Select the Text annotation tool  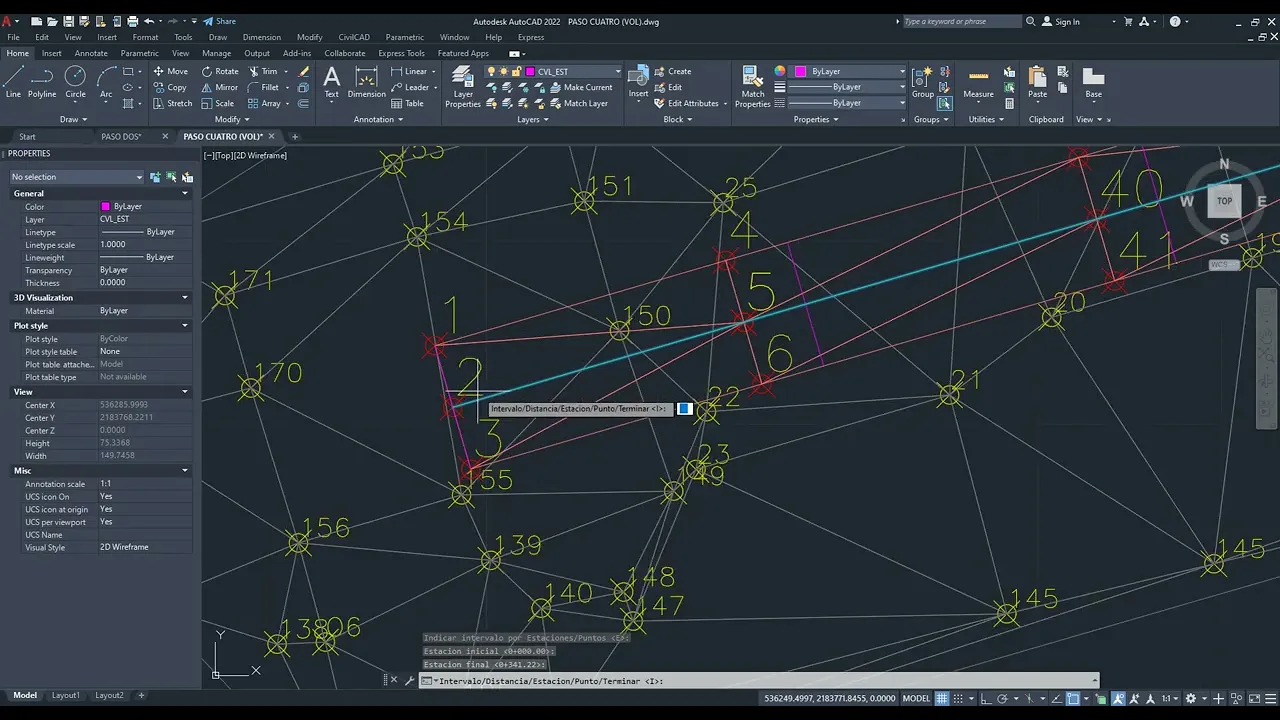[331, 82]
